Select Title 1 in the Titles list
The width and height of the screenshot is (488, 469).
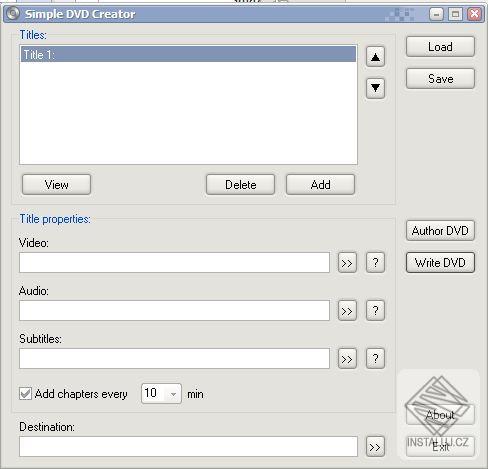[x=188, y=54]
